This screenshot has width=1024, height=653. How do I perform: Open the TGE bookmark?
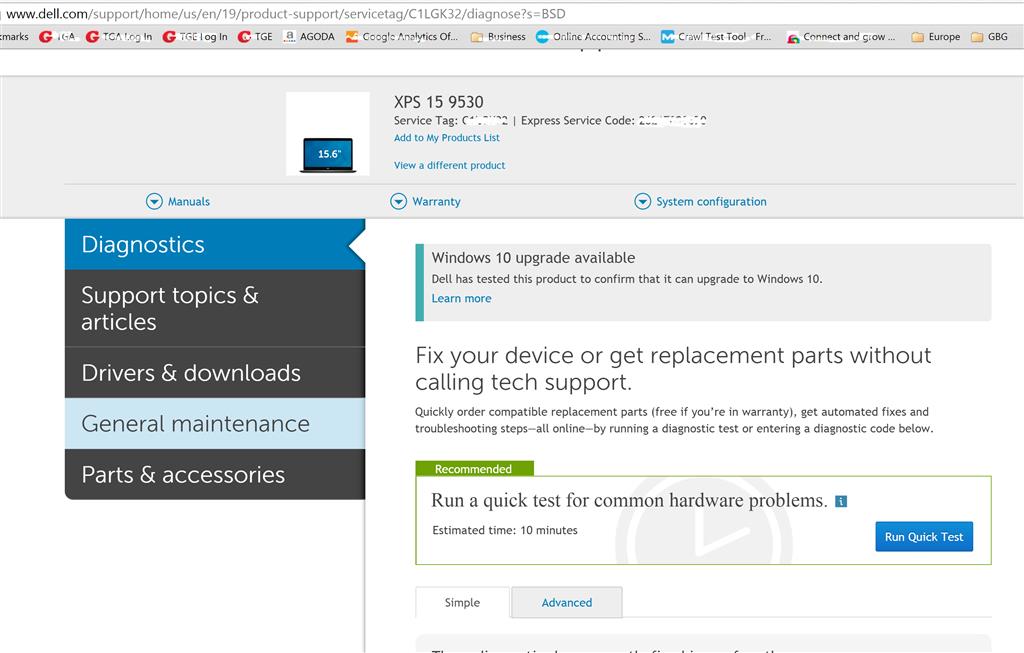pyautogui.click(x=255, y=37)
